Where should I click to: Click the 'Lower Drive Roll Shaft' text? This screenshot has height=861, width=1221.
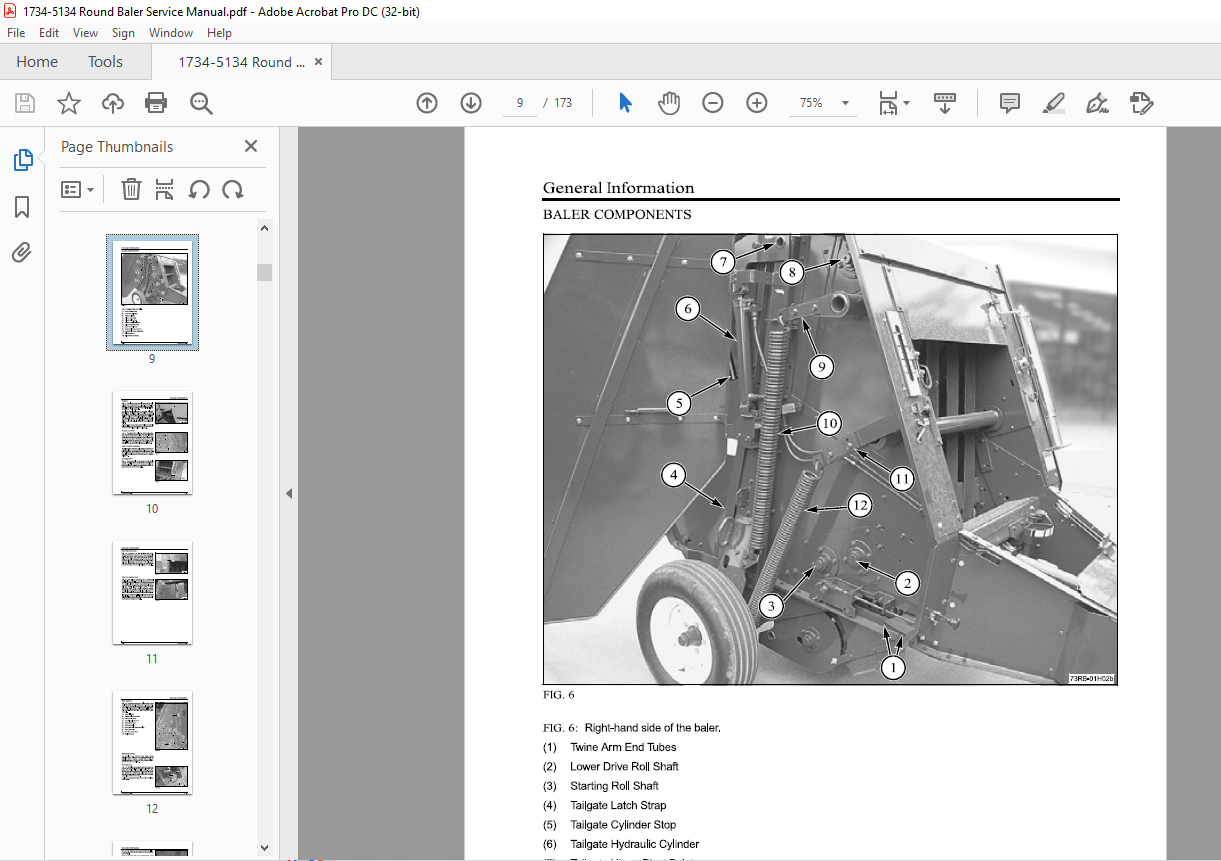(624, 766)
